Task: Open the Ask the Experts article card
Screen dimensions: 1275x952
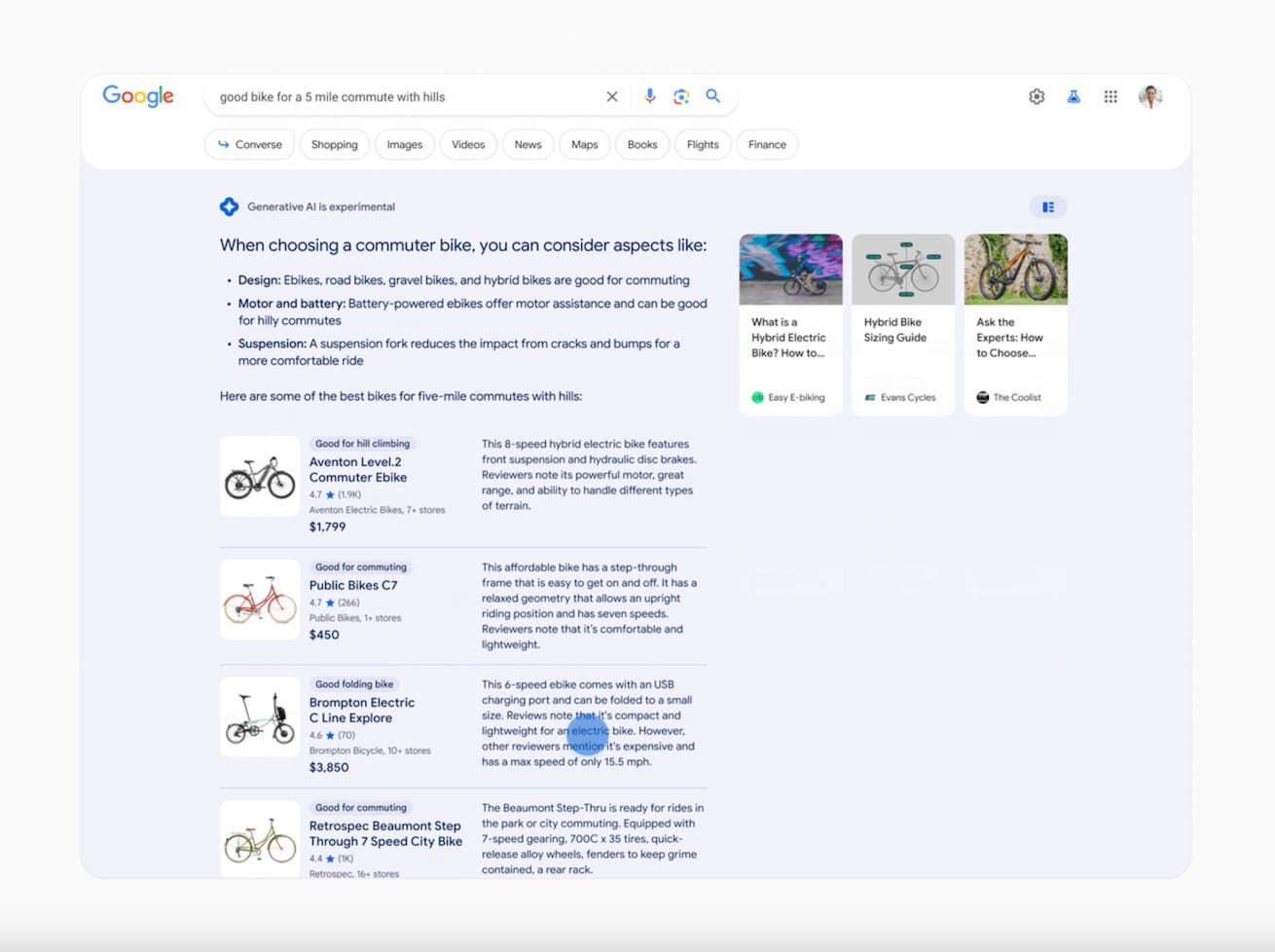Action: pos(1016,324)
